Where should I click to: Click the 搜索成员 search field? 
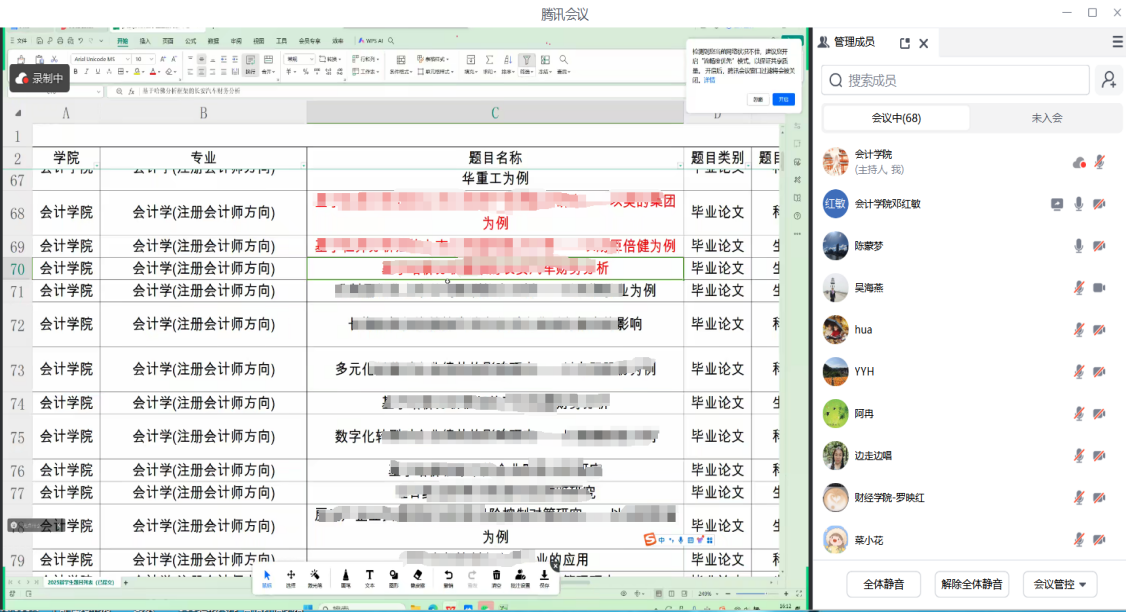pos(955,80)
